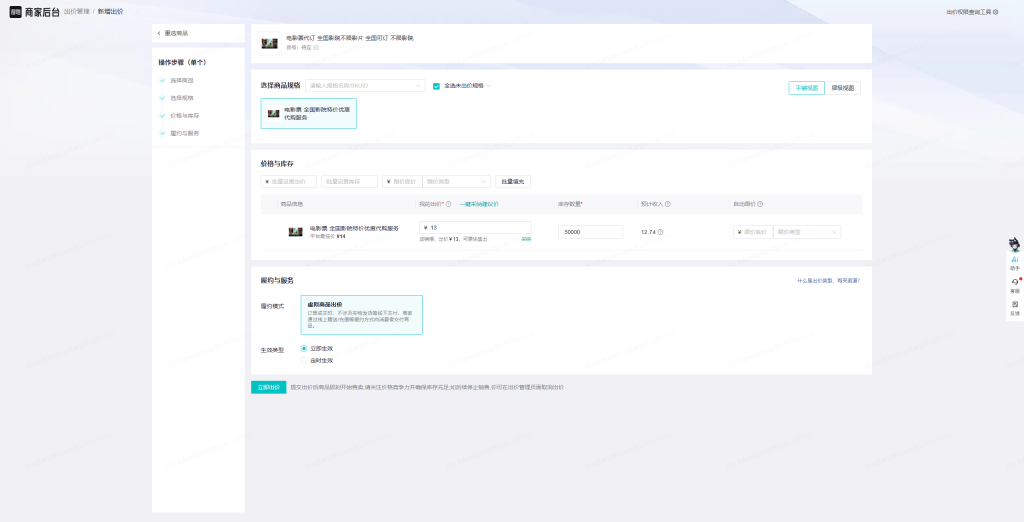
Task: Click the 批量设置库存 input field
Action: [349, 182]
